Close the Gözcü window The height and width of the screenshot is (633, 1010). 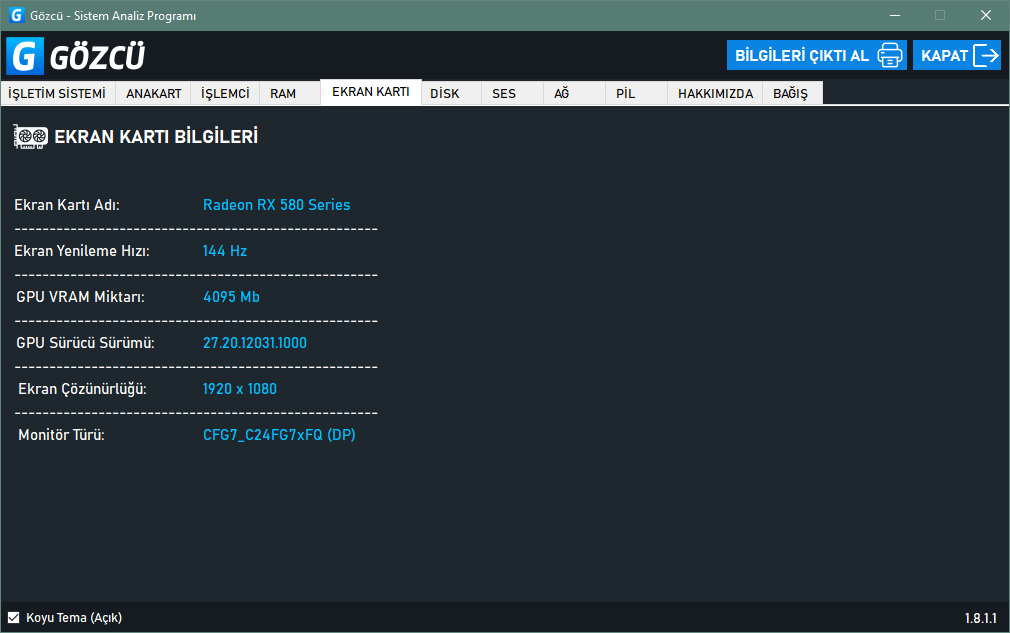[986, 15]
